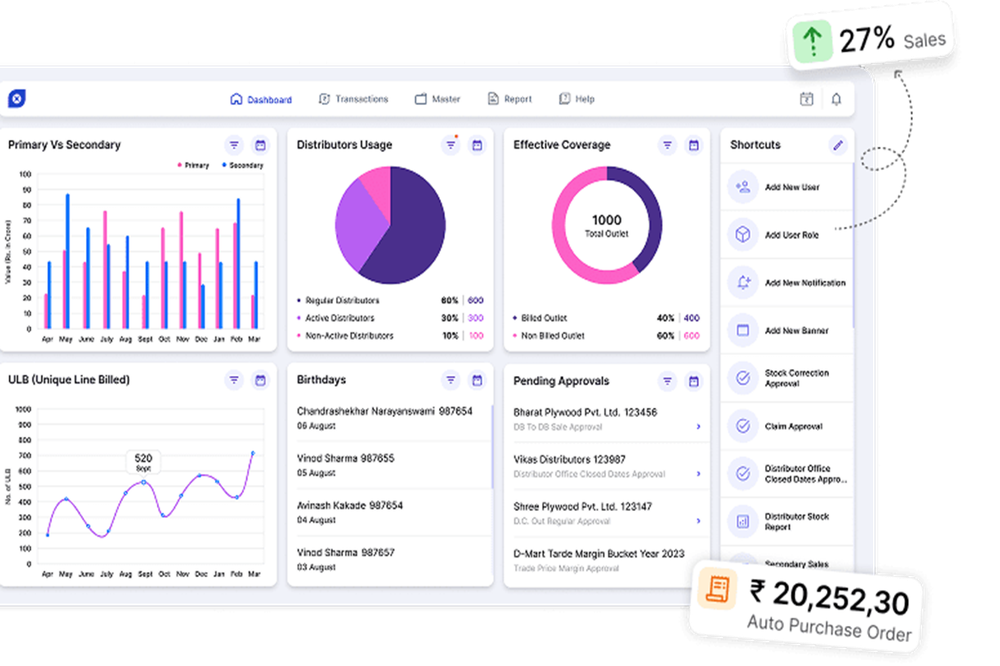This screenshot has width=1000, height=666.
Task: Click the calendar icon in top navigation bar
Action: coord(806,99)
